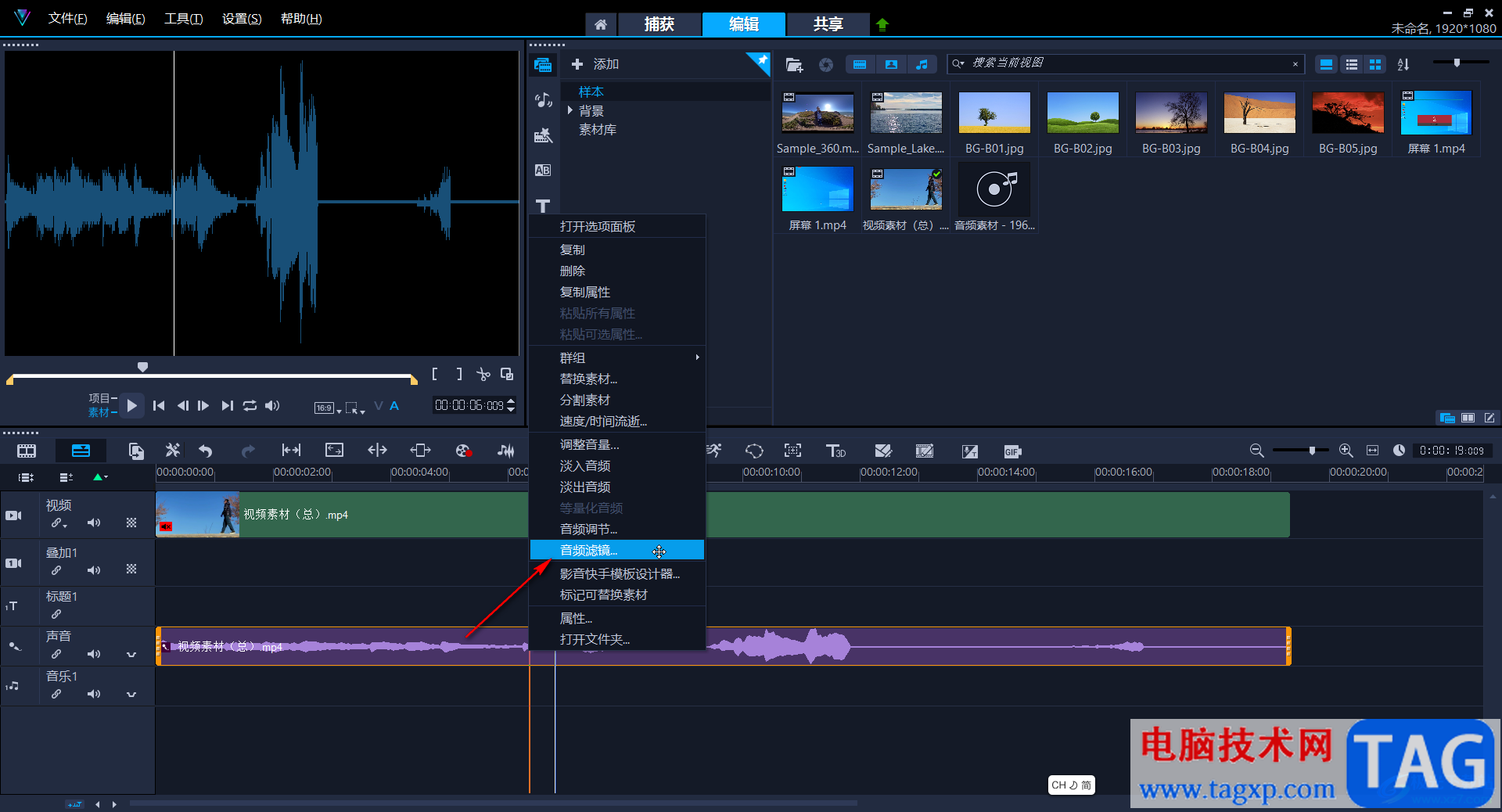The height and width of the screenshot is (812, 1502).
Task: Switch to storyboard view icon
Action: click(27, 451)
